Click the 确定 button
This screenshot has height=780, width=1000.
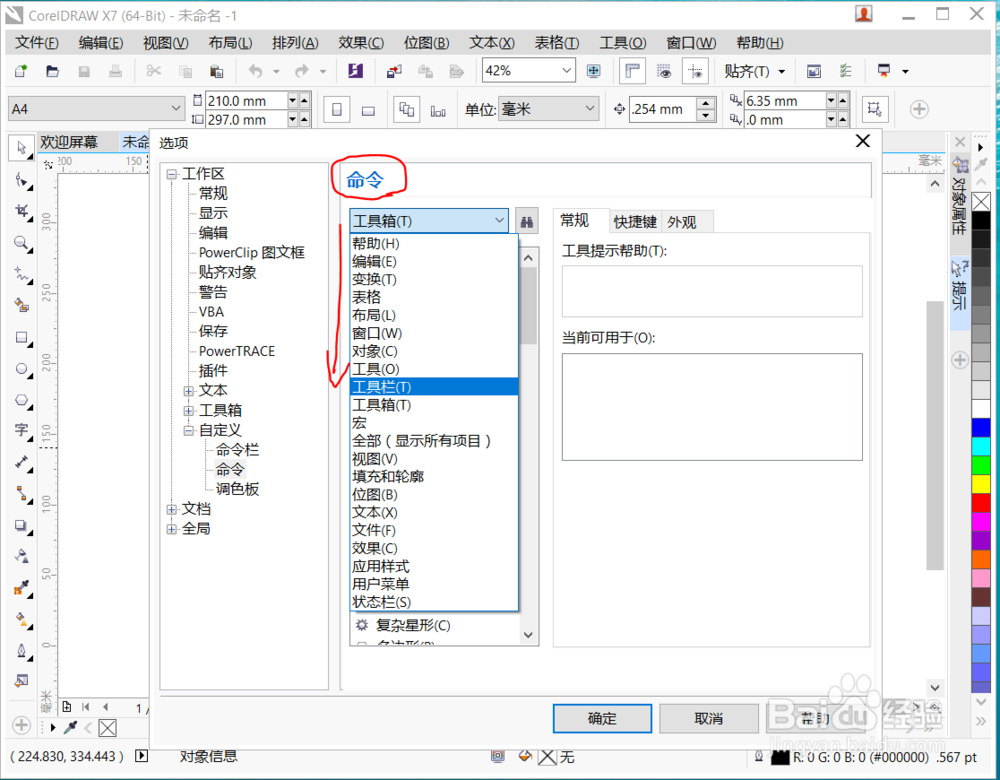pos(602,719)
